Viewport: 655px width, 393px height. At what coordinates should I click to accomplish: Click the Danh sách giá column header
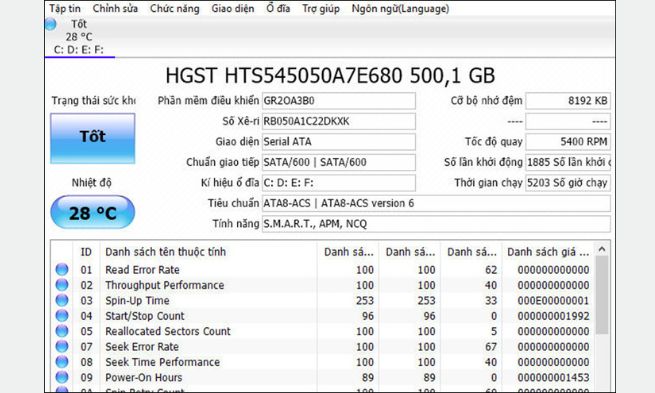tap(548, 252)
